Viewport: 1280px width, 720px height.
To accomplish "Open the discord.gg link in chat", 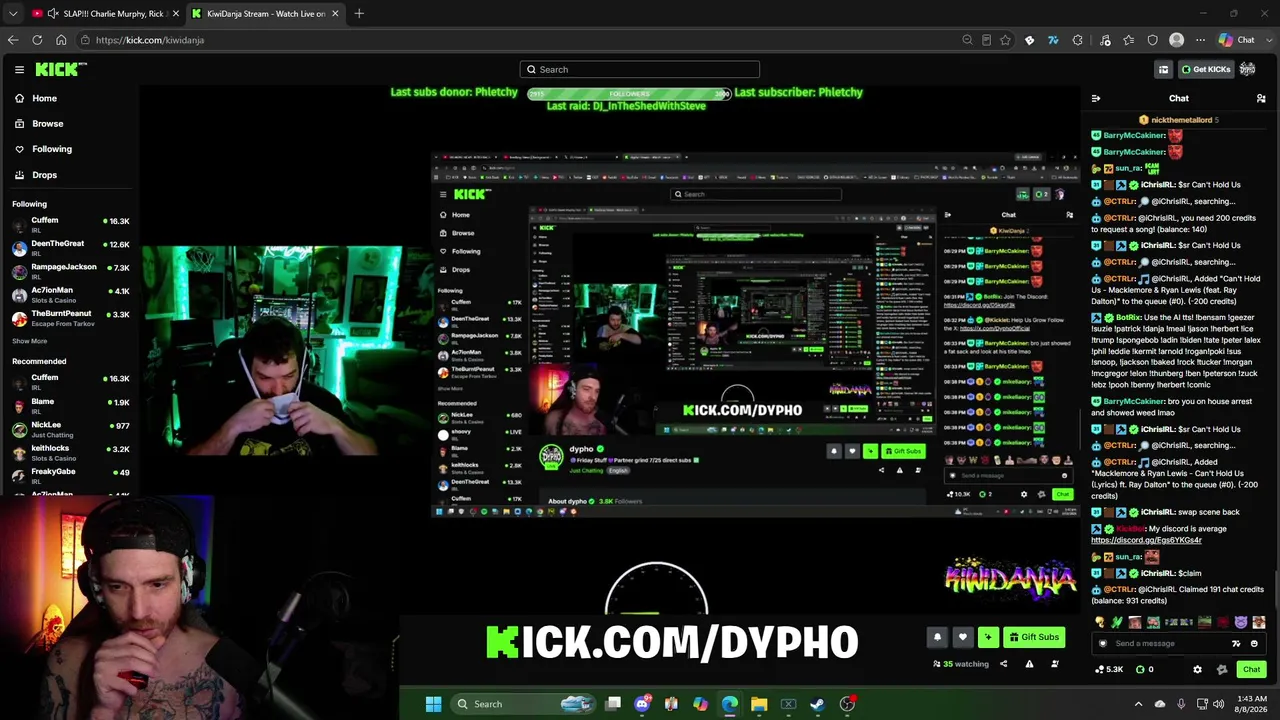I will click(x=1146, y=540).
